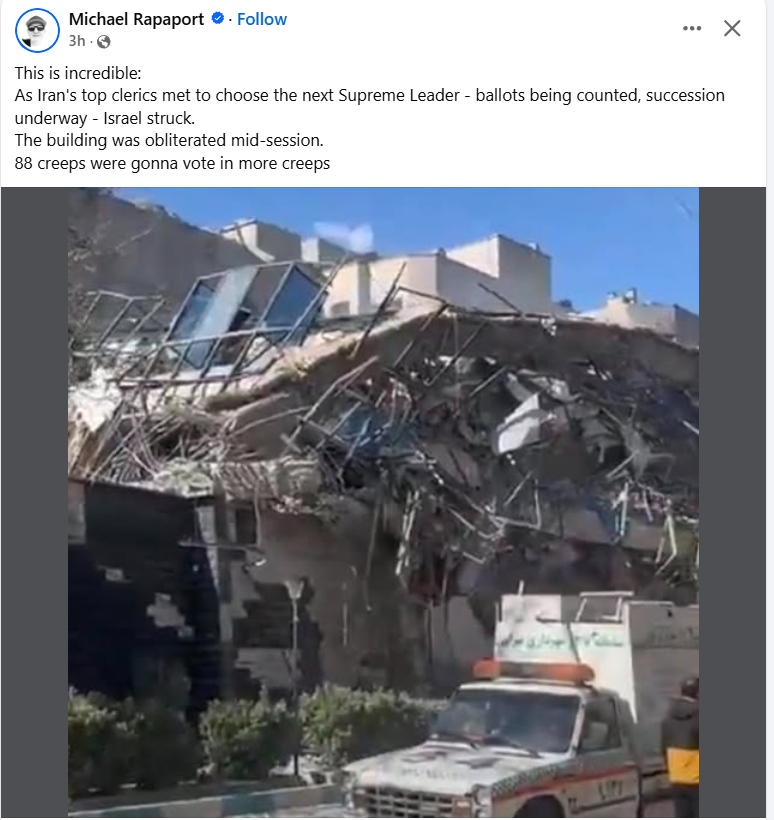
Task: Play the collapsed building video
Action: (x=383, y=502)
